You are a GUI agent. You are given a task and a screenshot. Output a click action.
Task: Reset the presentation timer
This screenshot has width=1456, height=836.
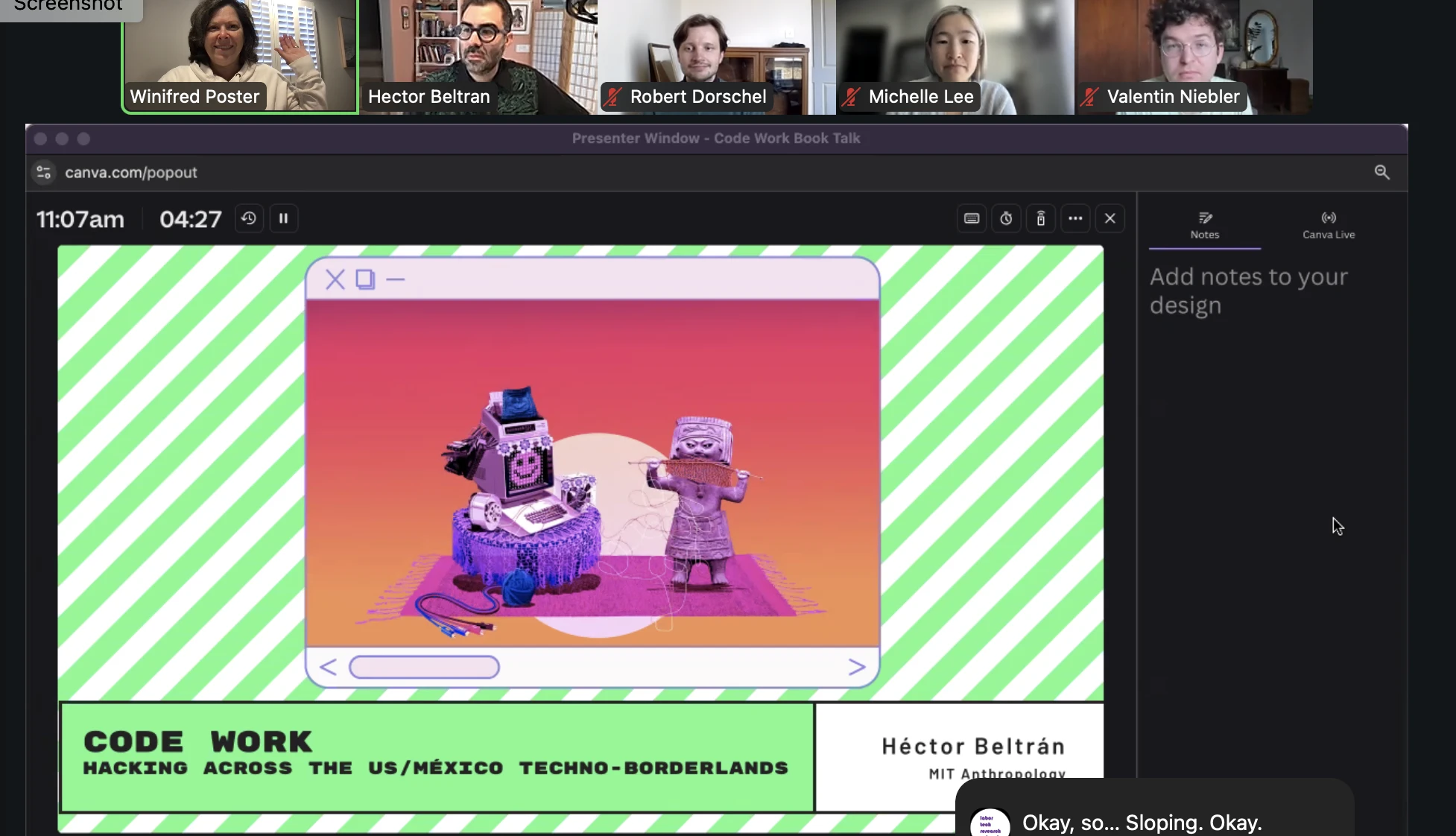pyautogui.click(x=249, y=218)
